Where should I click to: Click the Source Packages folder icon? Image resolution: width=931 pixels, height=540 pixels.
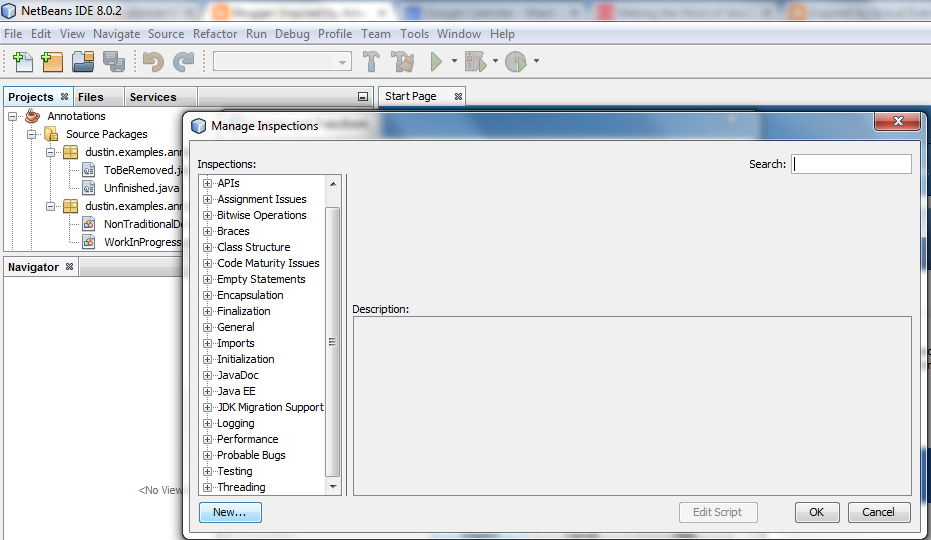(51, 134)
